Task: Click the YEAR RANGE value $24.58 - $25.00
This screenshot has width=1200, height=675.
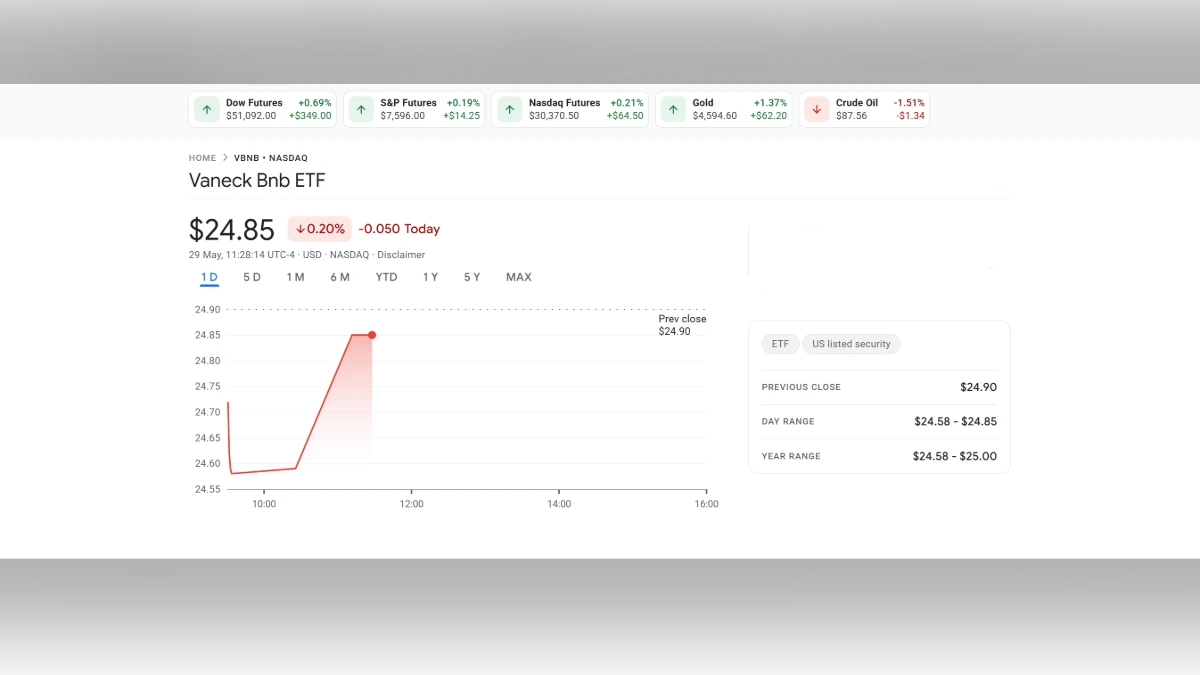Action: [x=955, y=456]
